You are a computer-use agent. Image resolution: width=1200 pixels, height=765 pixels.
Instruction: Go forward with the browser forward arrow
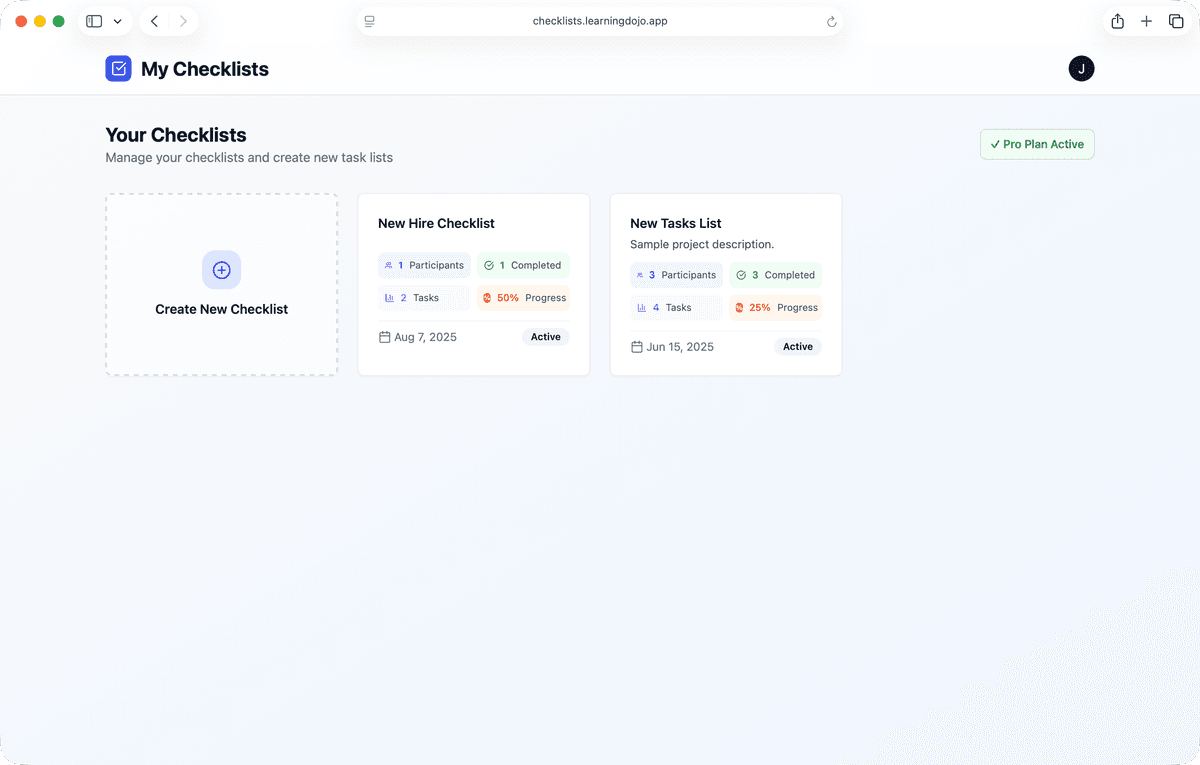(x=183, y=21)
